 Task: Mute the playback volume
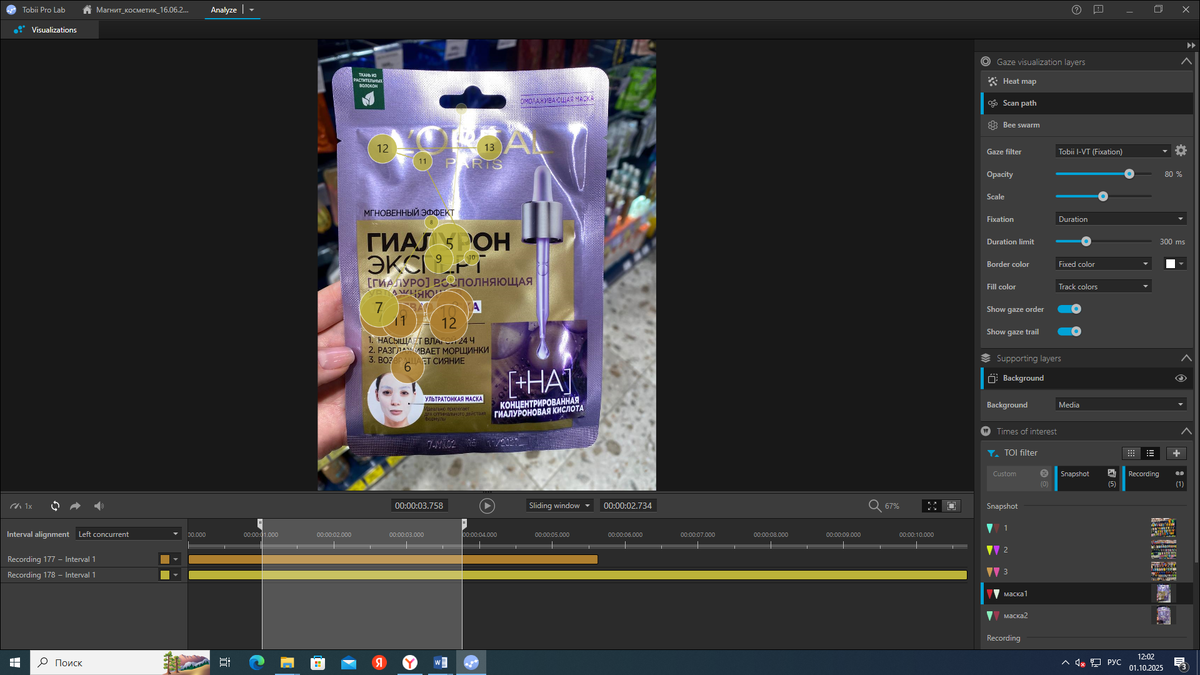click(99, 506)
